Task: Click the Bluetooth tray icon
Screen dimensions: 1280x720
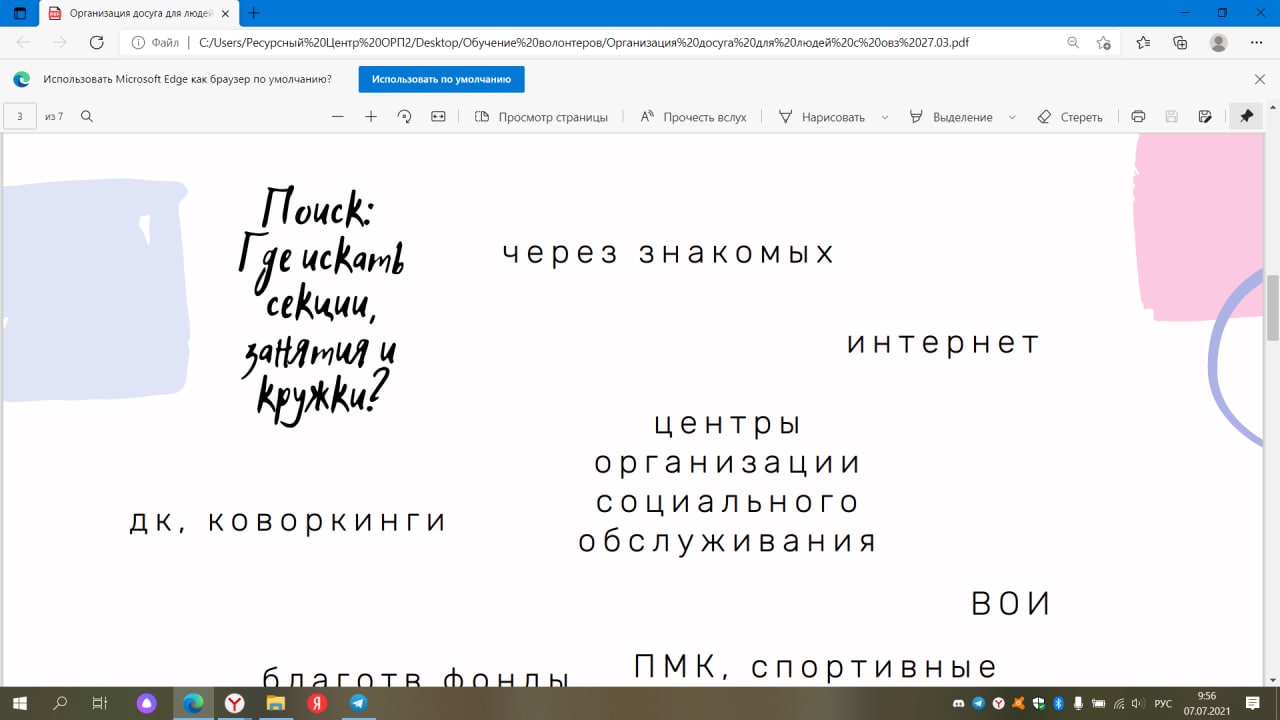Action: (x=1059, y=704)
